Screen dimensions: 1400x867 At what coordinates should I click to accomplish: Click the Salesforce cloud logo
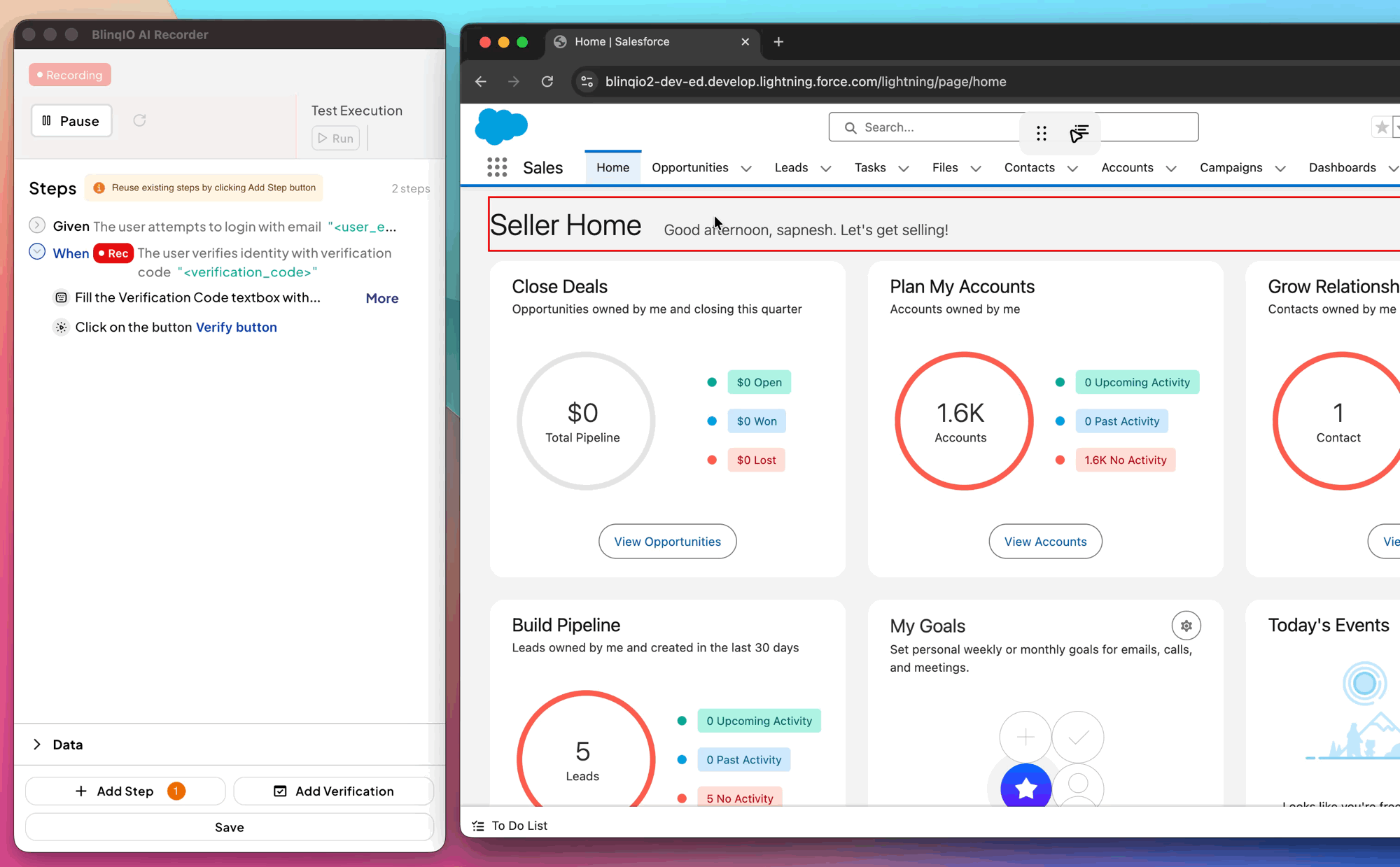coord(501,127)
